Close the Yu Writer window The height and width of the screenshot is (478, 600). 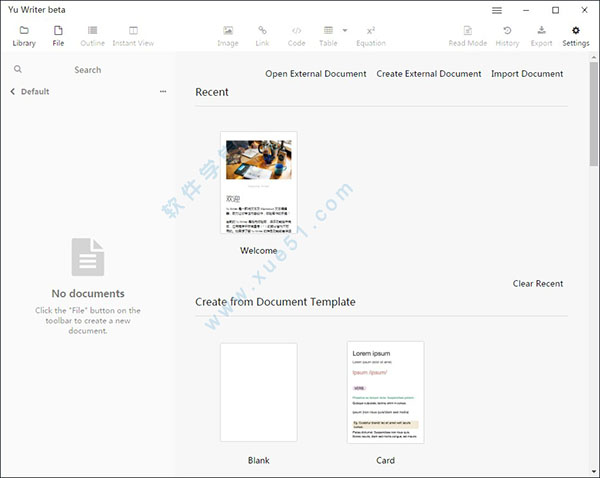584,10
